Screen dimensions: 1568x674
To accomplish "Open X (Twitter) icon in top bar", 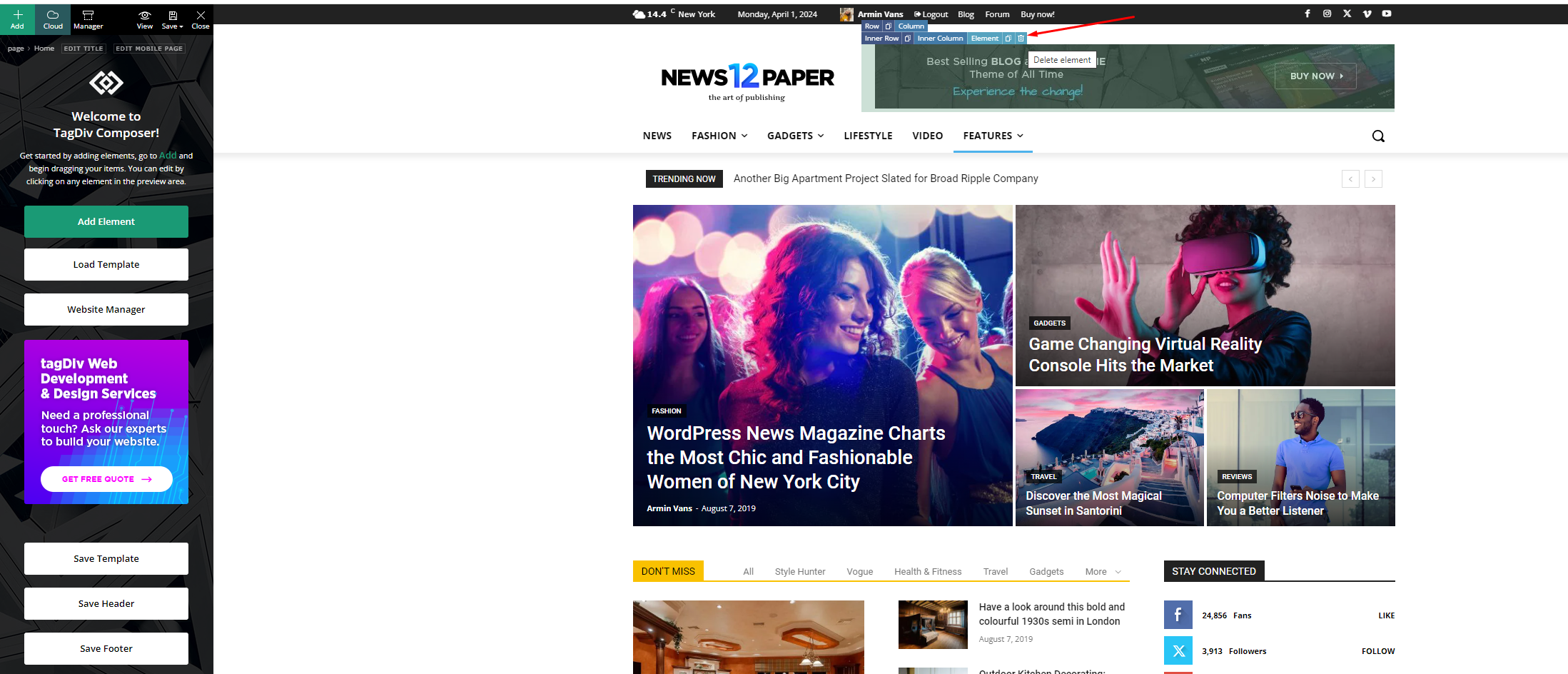I will [1347, 14].
